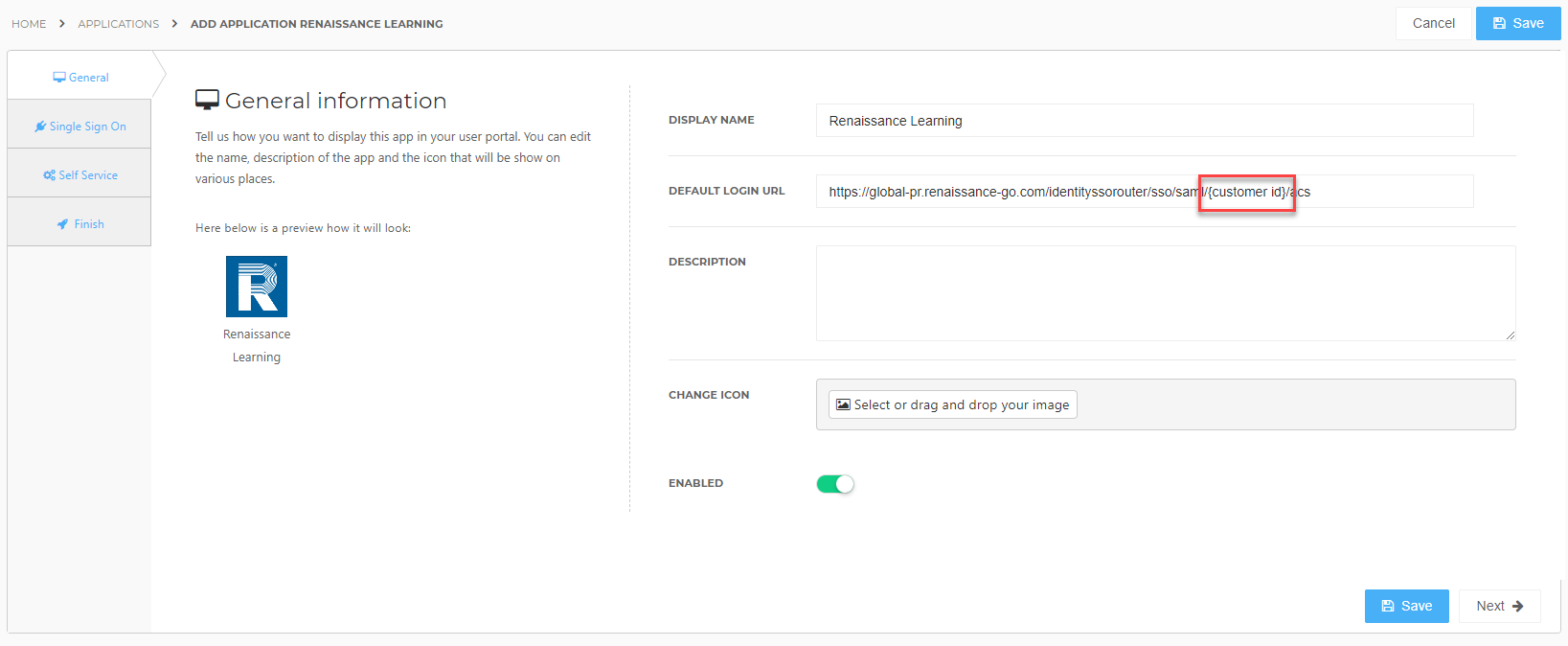Image resolution: width=1568 pixels, height=646 pixels.
Task: Click the arrow icon in the Next button
Action: 1517,606
